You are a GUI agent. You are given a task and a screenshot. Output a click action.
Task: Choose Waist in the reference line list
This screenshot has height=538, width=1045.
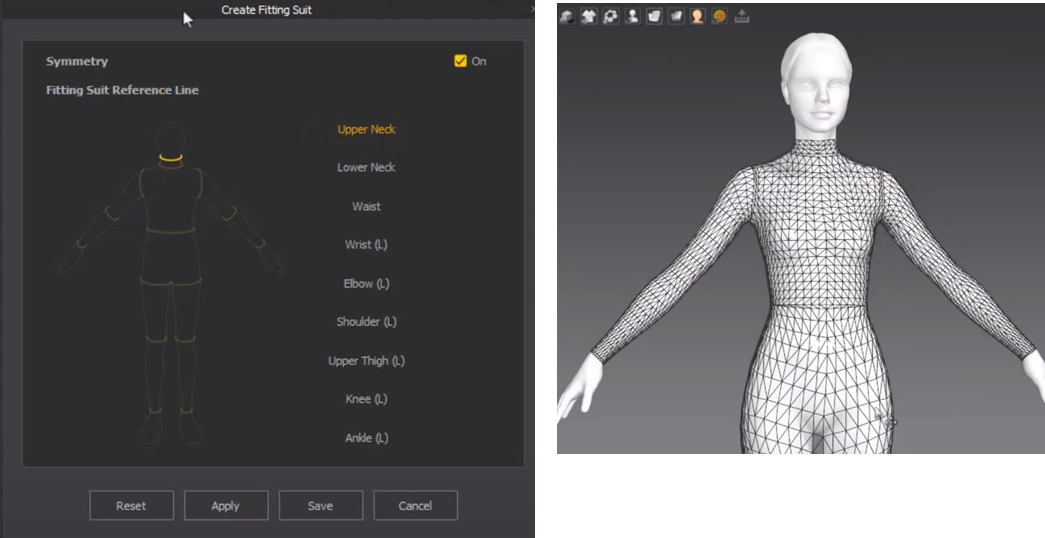tap(366, 206)
